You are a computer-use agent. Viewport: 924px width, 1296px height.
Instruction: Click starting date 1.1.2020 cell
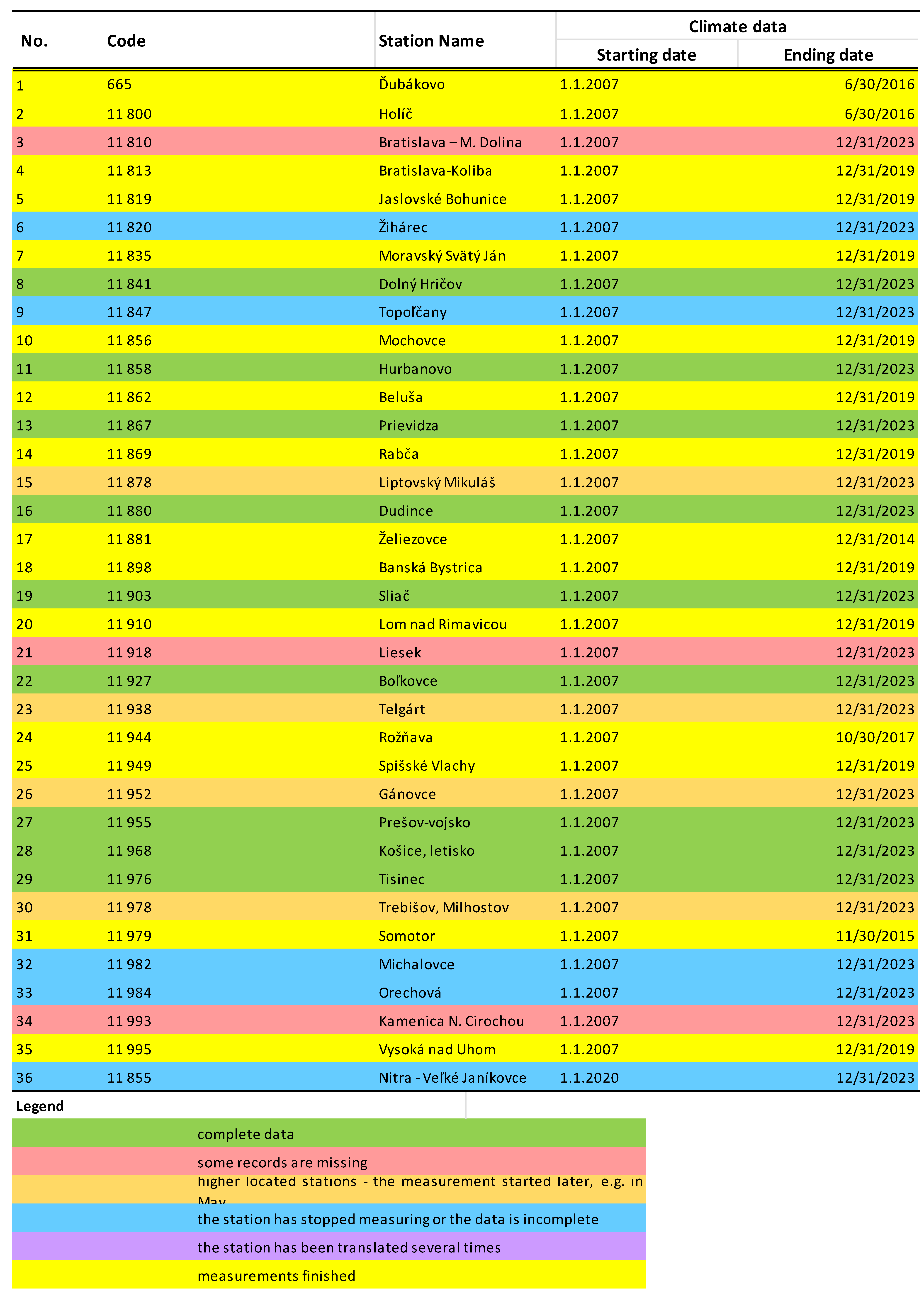589,1077
